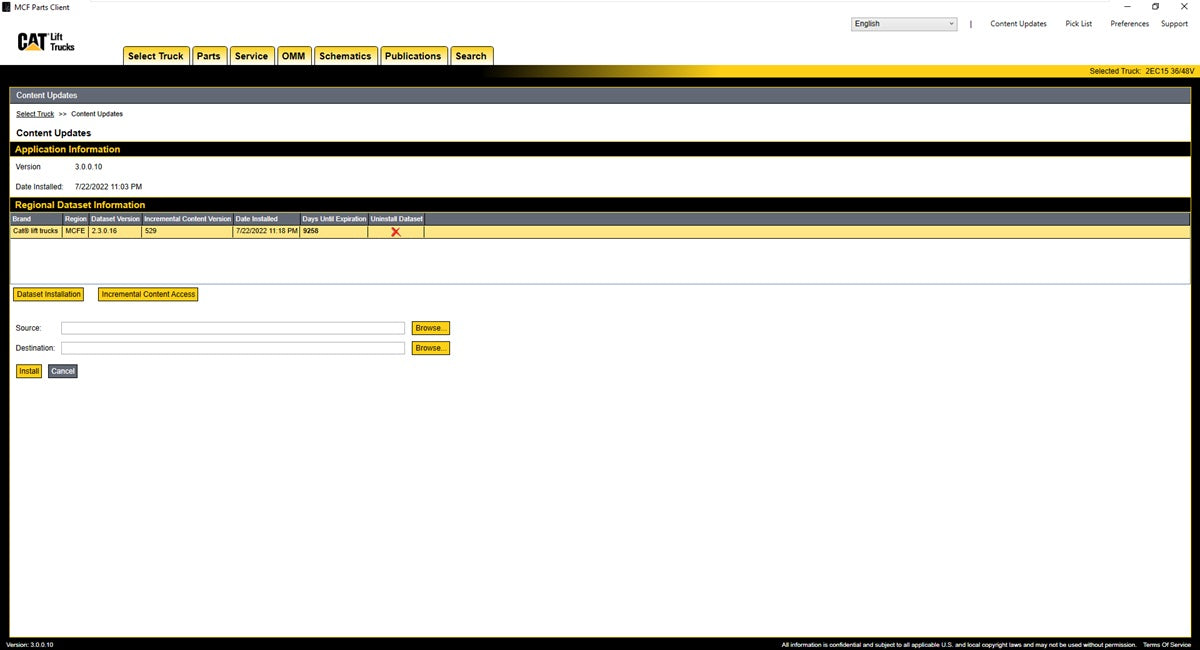The width and height of the screenshot is (1200, 650).
Task: Open the OMM tab
Action: [294, 56]
